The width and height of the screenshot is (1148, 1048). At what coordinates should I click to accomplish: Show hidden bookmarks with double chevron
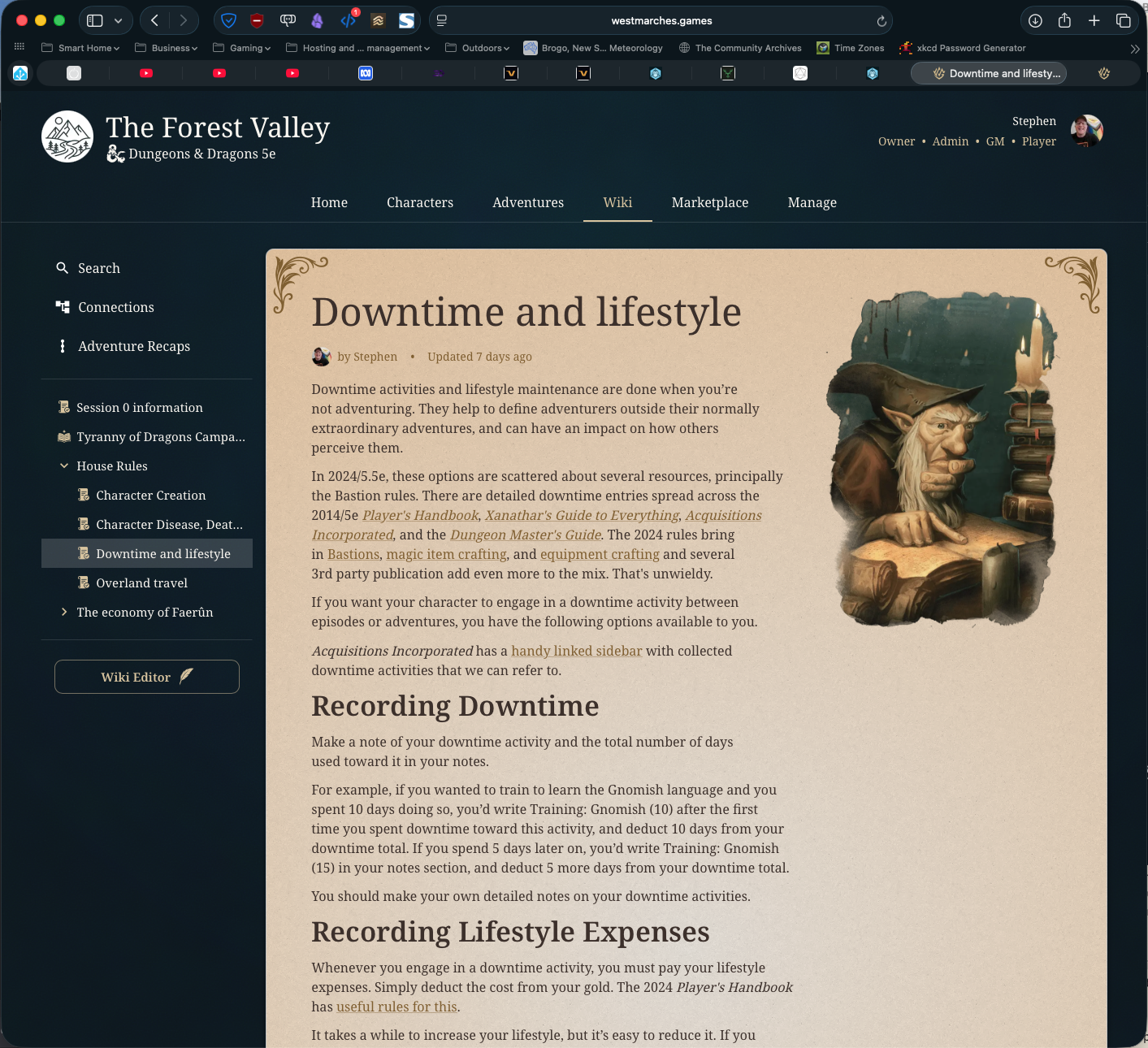click(x=1135, y=49)
